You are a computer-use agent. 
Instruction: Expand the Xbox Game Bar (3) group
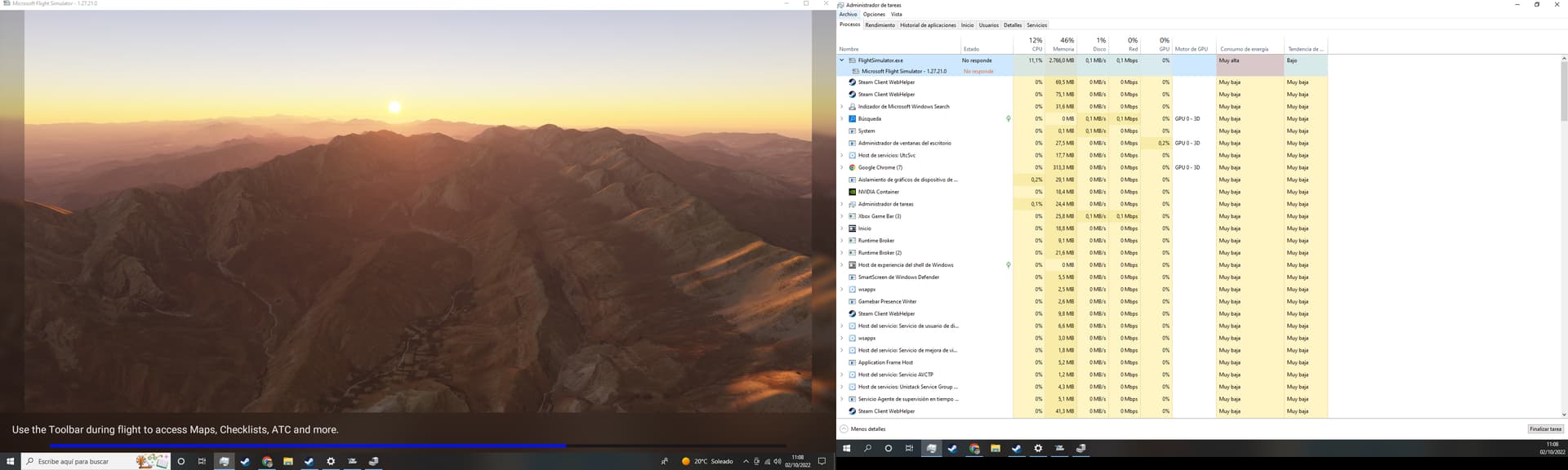coord(842,216)
